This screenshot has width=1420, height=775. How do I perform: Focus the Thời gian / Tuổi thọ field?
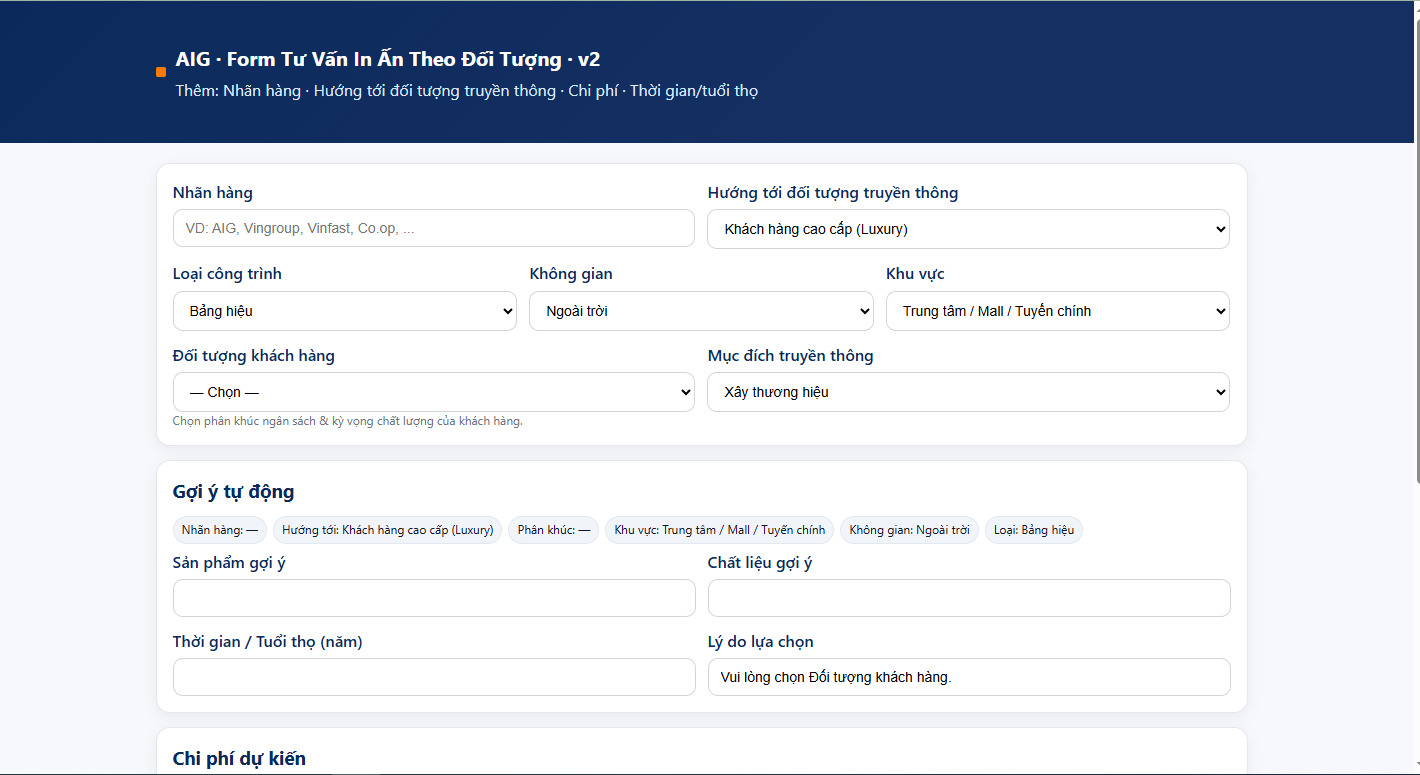point(433,677)
